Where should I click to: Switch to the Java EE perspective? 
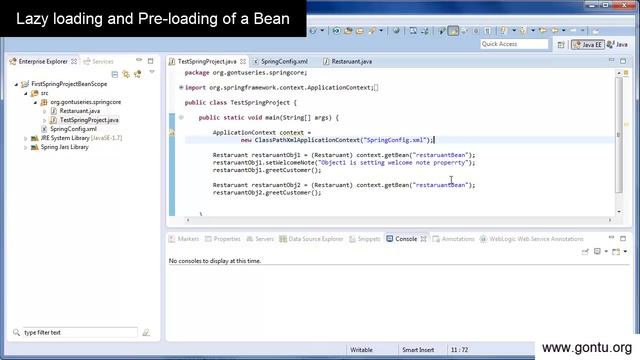(x=587, y=44)
